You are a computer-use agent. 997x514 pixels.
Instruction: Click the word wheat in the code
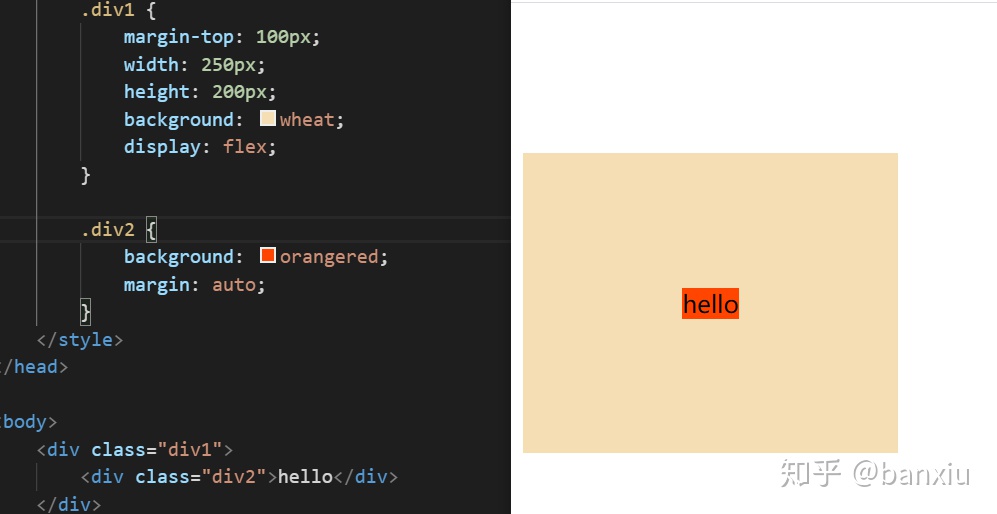pyautogui.click(x=307, y=120)
